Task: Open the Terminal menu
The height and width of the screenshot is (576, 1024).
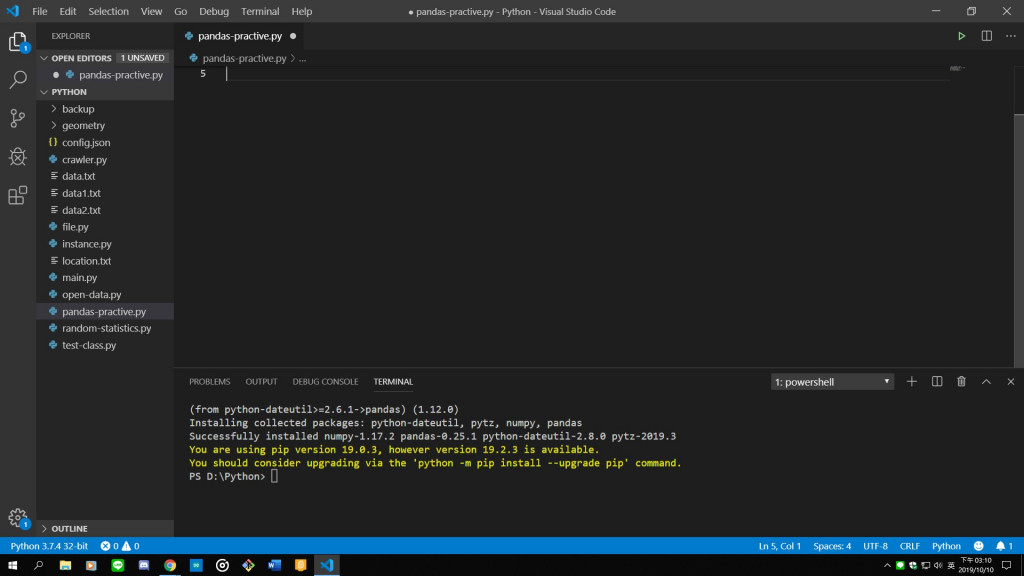Action: coord(260,11)
